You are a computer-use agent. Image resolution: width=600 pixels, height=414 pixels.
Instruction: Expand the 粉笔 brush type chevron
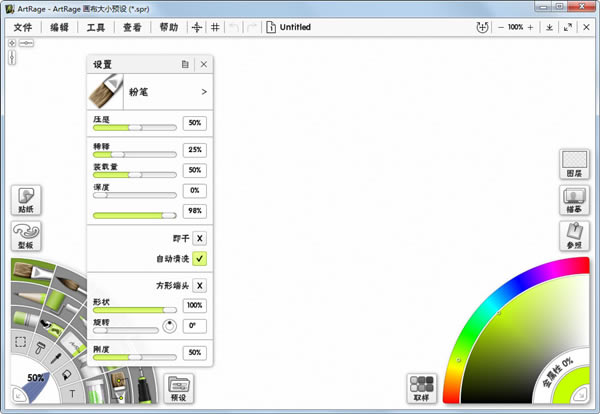coord(204,92)
